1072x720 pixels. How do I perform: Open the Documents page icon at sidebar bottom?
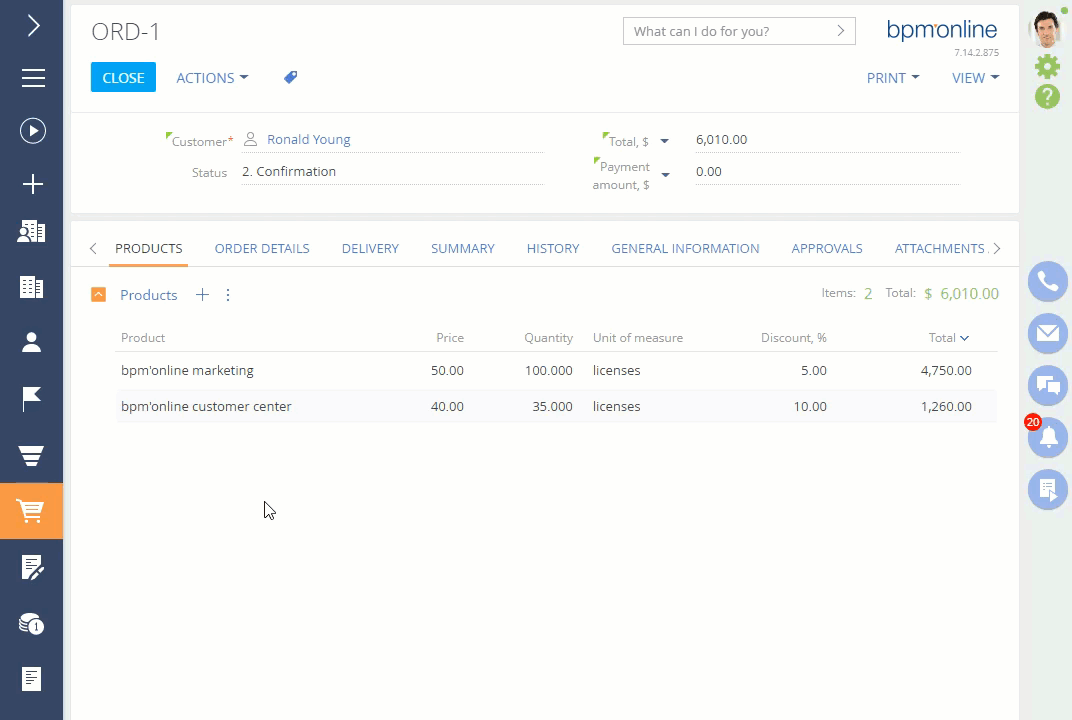tap(31, 678)
